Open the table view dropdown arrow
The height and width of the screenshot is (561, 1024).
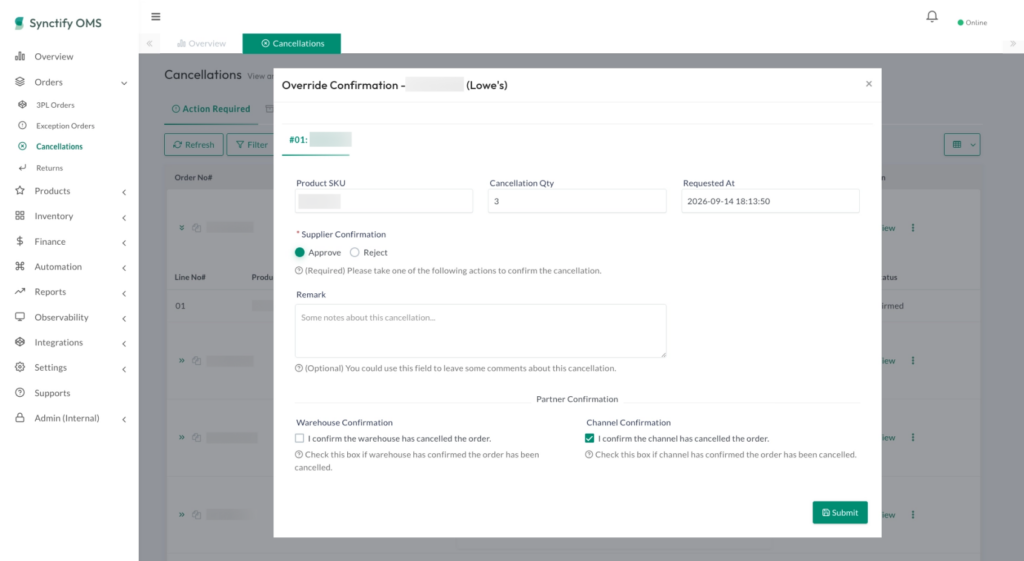(972, 145)
